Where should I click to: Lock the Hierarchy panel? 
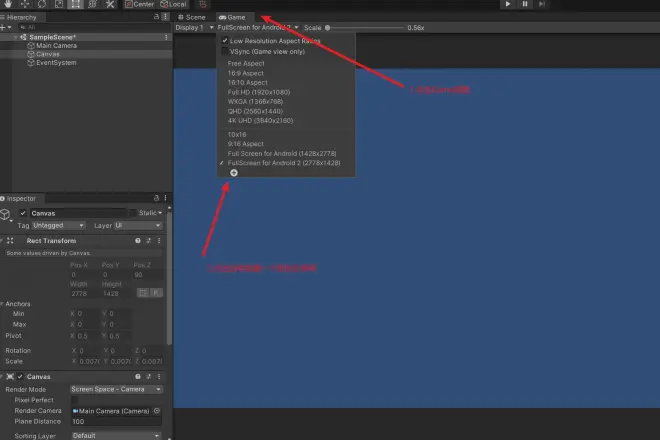tap(156, 17)
